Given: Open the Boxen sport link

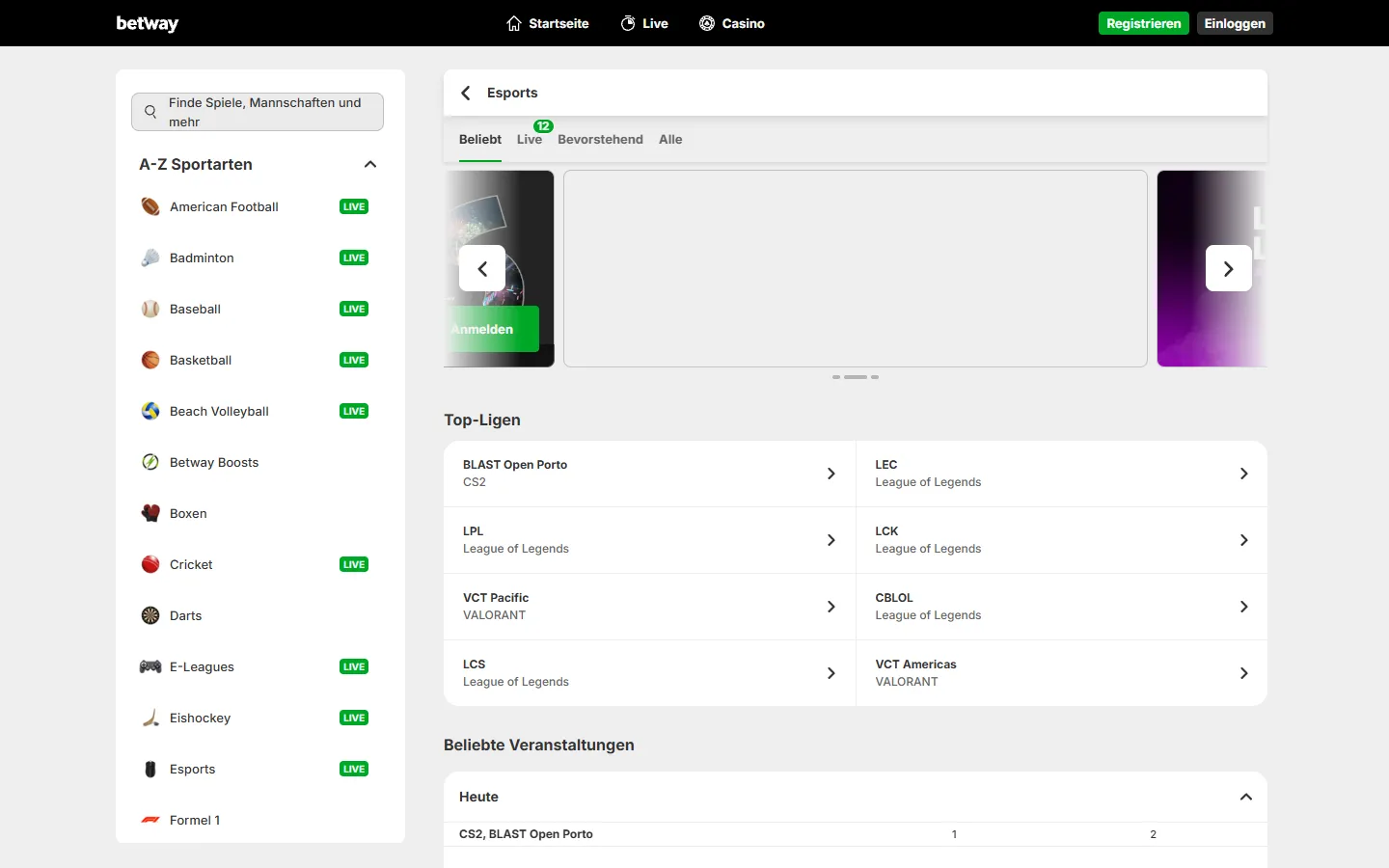Looking at the screenshot, I should click(188, 513).
